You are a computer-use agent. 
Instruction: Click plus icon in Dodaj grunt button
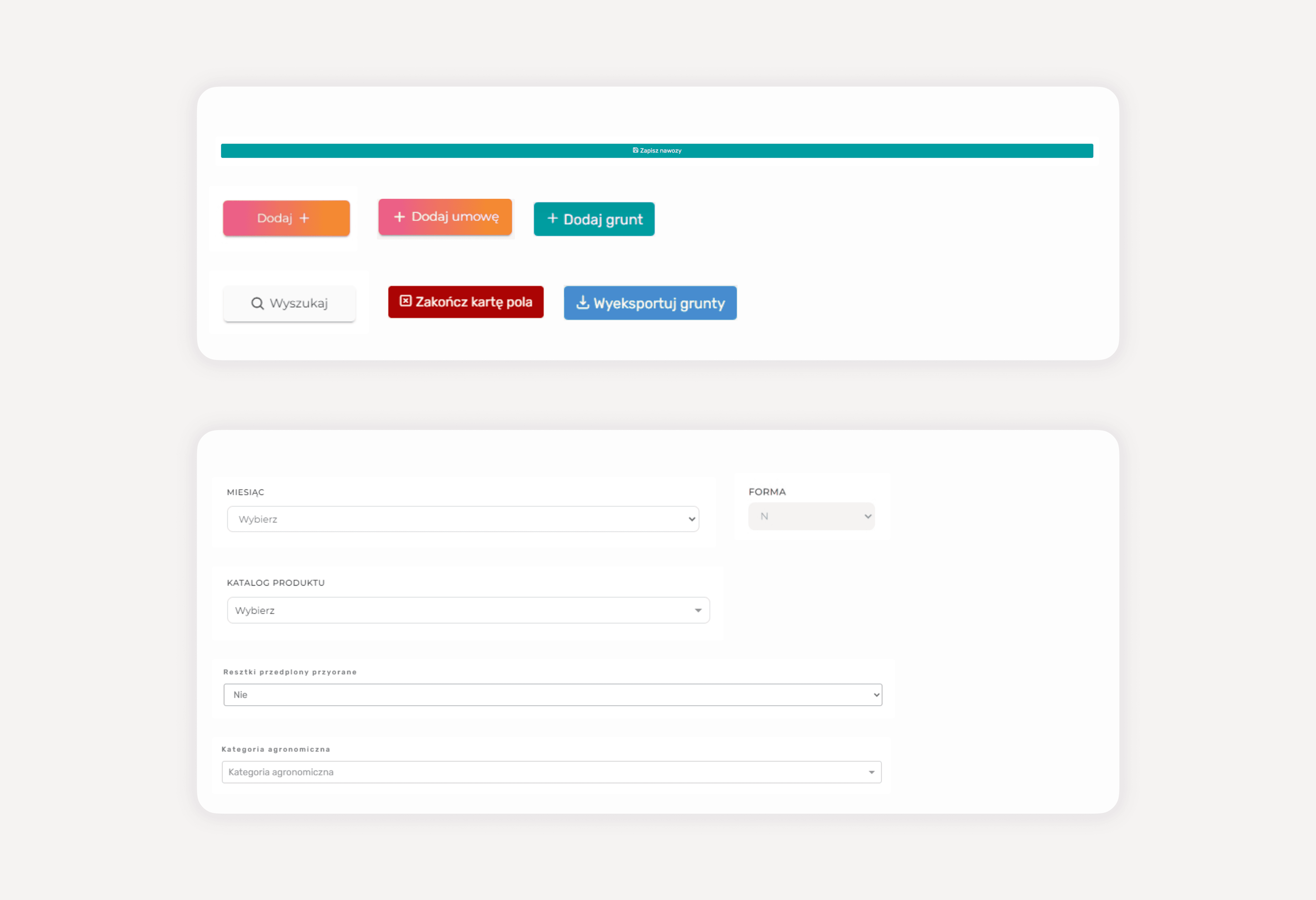pyautogui.click(x=552, y=219)
